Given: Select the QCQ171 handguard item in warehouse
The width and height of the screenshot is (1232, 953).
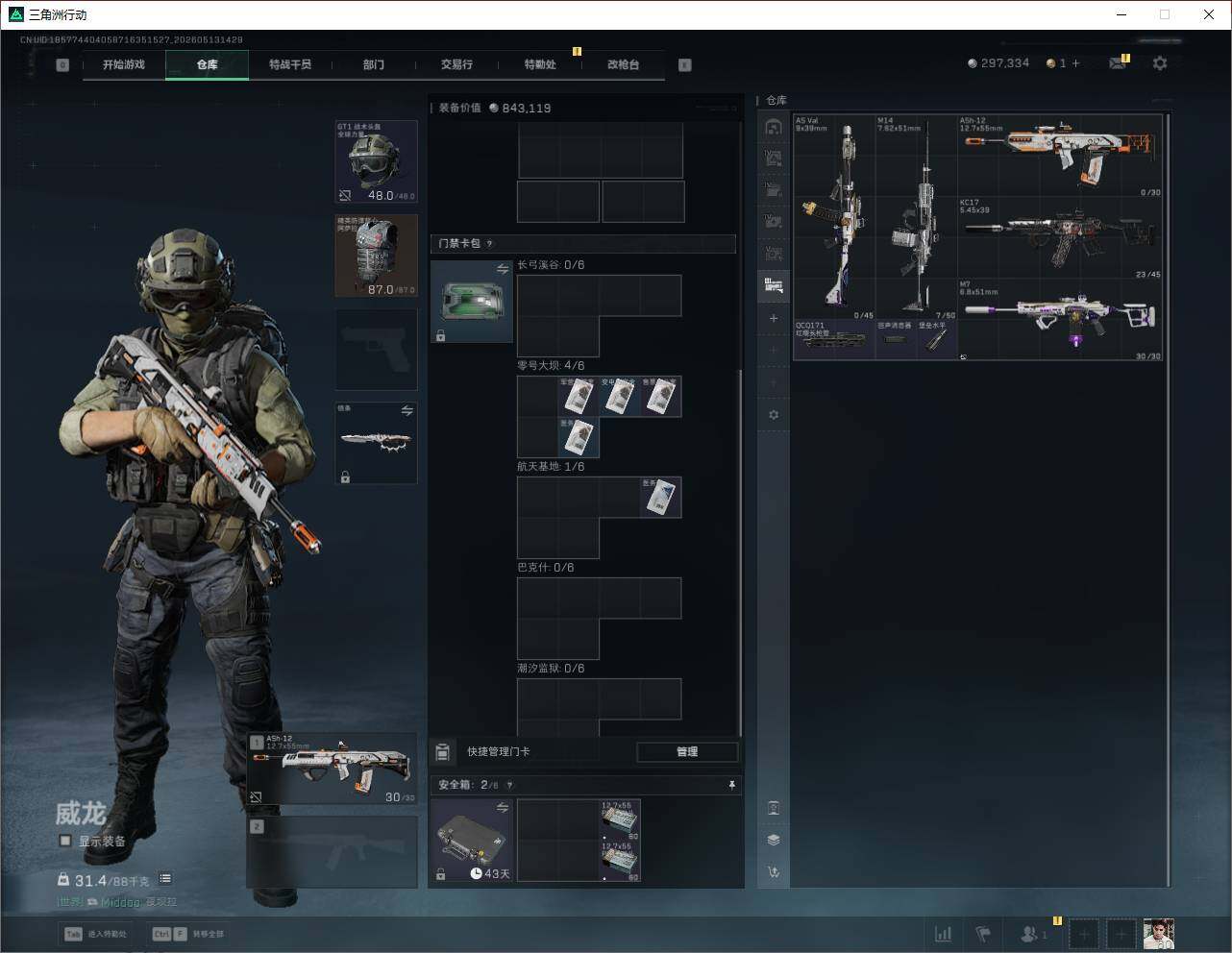Looking at the screenshot, I should [834, 341].
